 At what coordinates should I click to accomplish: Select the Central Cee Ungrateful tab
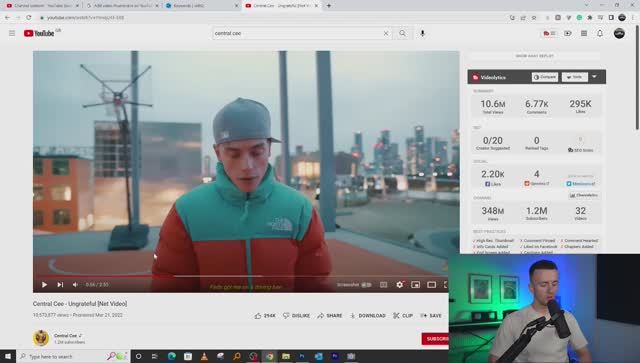pyautogui.click(x=282, y=6)
